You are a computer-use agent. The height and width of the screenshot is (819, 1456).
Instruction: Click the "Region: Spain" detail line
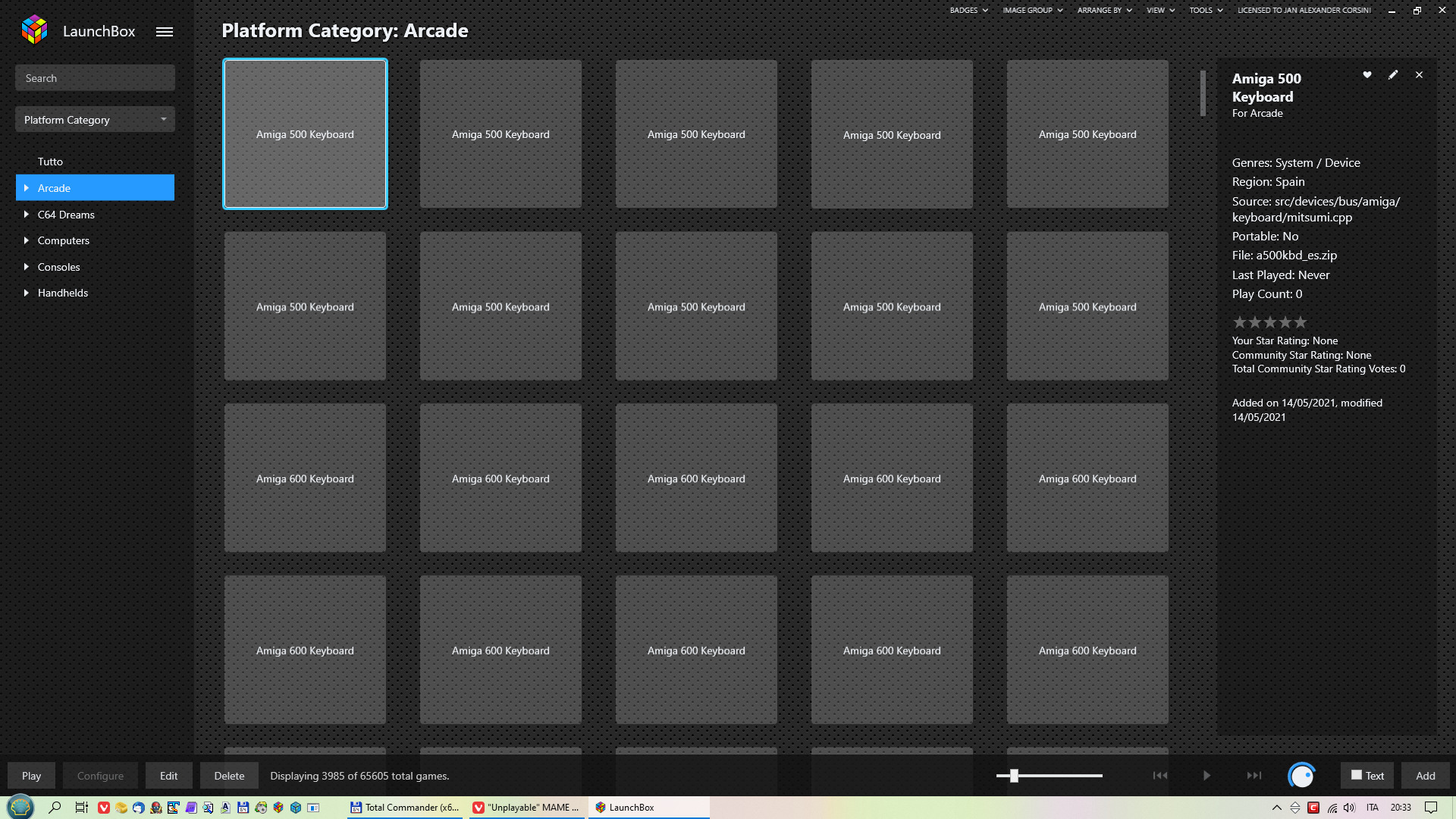(x=1269, y=182)
